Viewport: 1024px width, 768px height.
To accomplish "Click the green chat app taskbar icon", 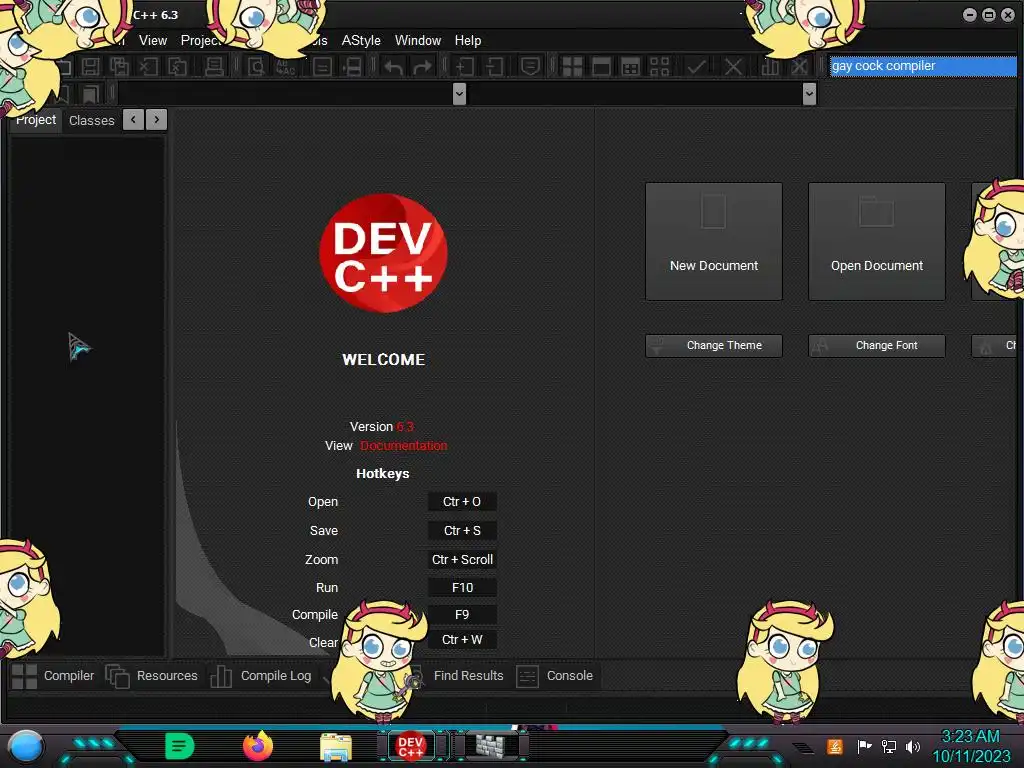I will tap(180, 746).
